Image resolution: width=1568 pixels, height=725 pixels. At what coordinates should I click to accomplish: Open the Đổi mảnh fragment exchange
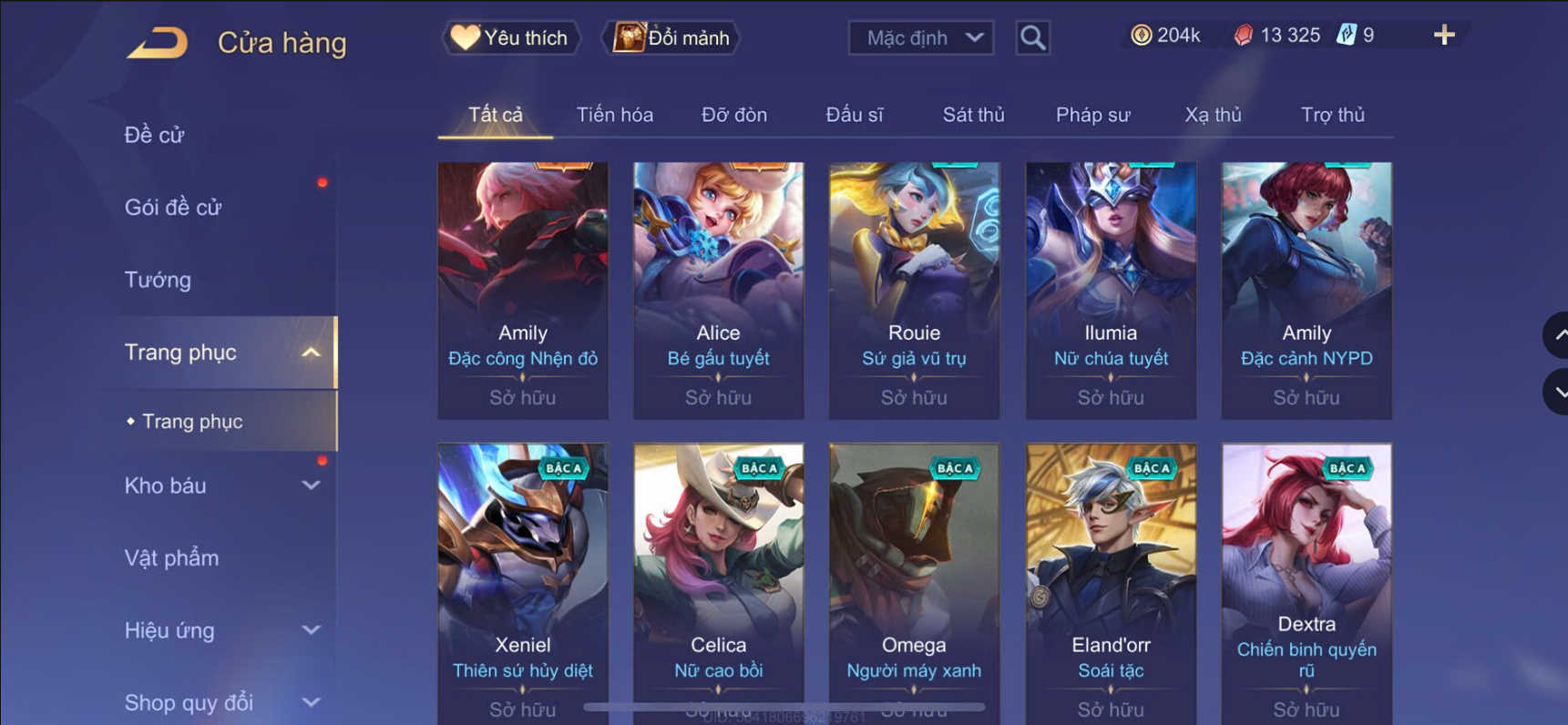pos(671,38)
